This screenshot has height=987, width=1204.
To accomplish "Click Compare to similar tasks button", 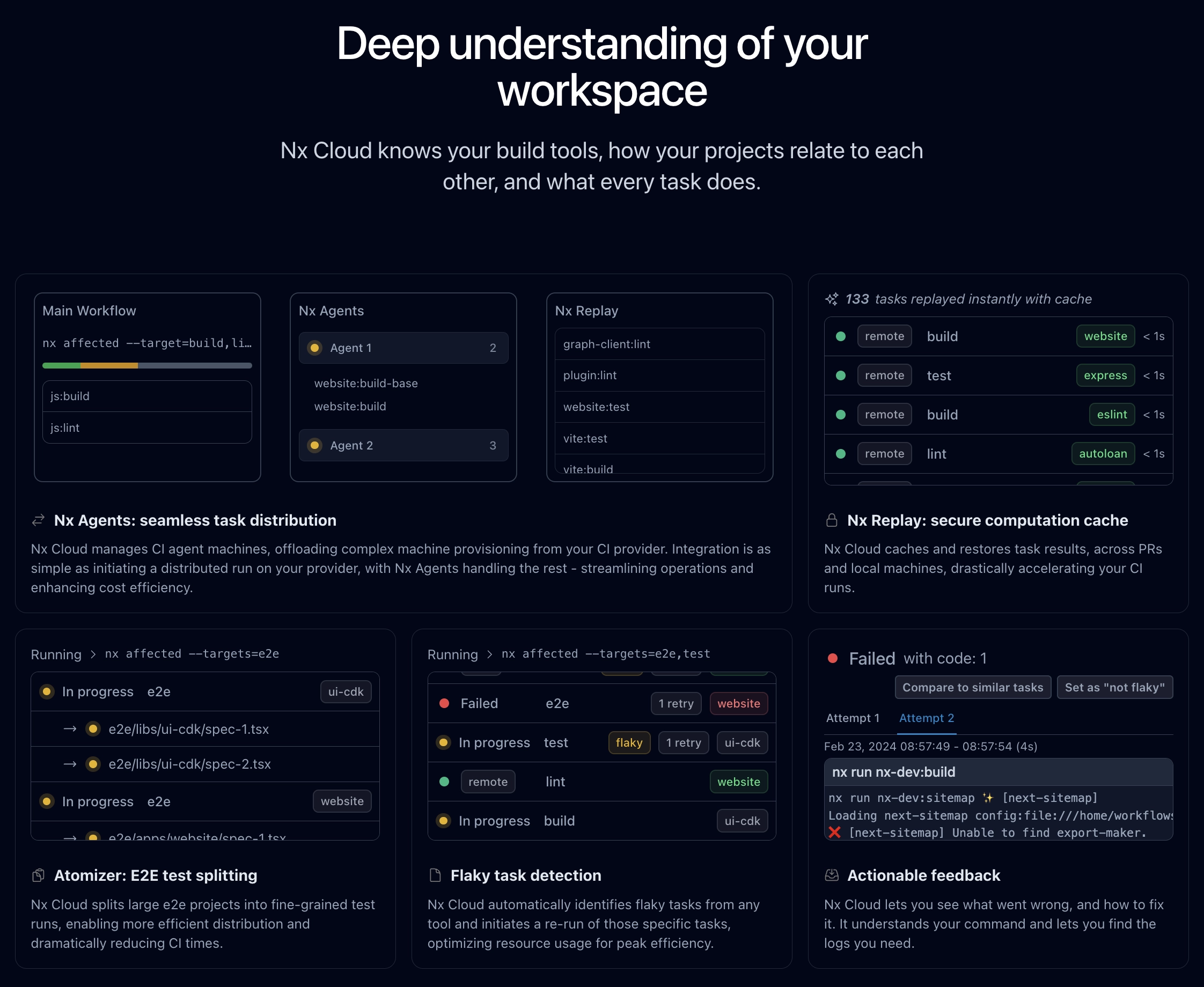I will [972, 687].
